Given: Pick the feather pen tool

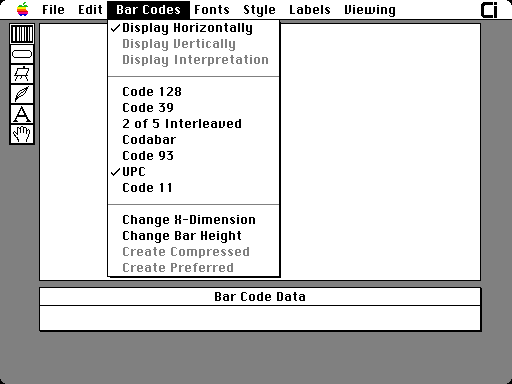Looking at the screenshot, I should coord(22,94).
